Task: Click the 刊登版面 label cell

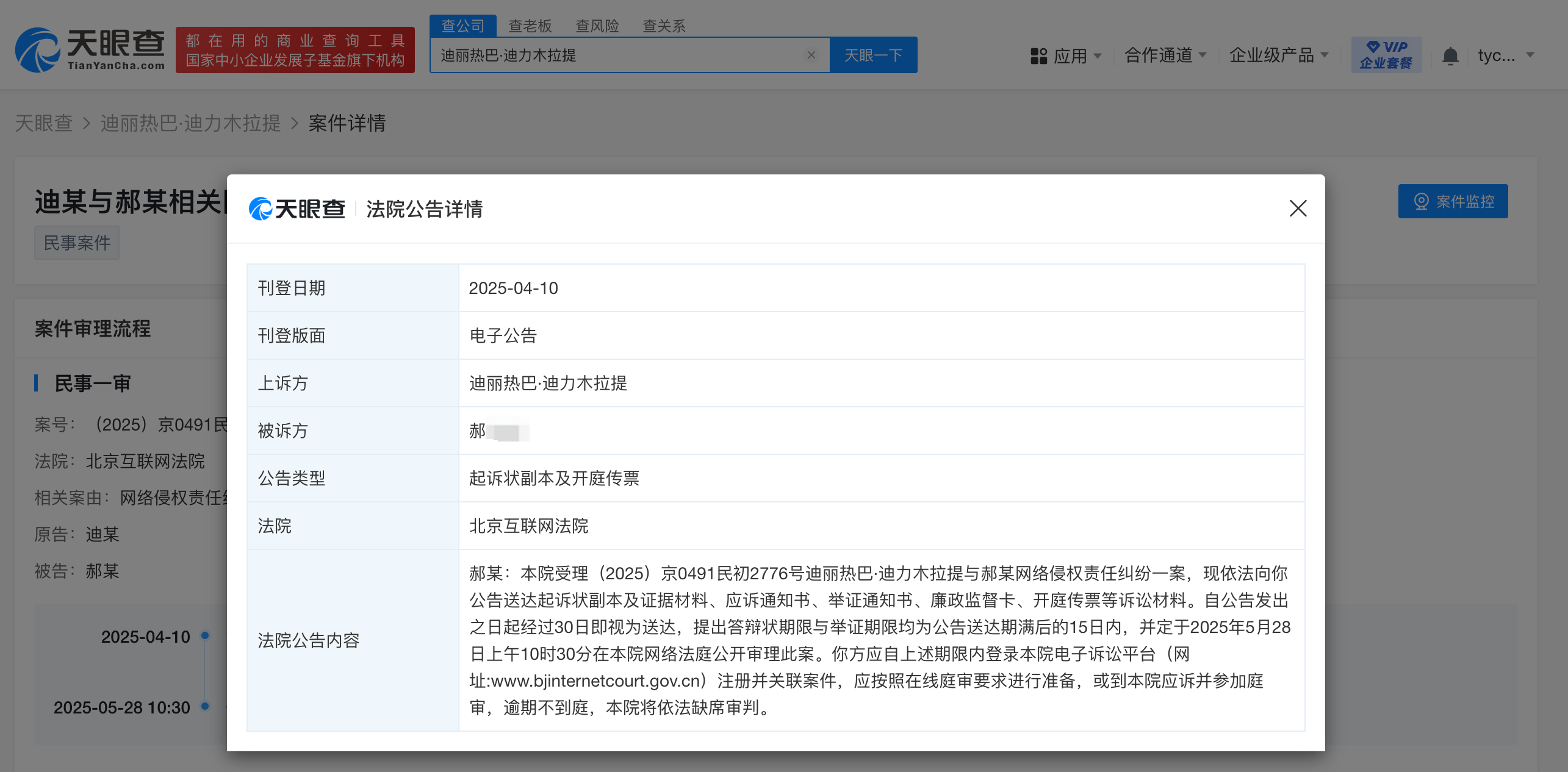Action: point(353,335)
